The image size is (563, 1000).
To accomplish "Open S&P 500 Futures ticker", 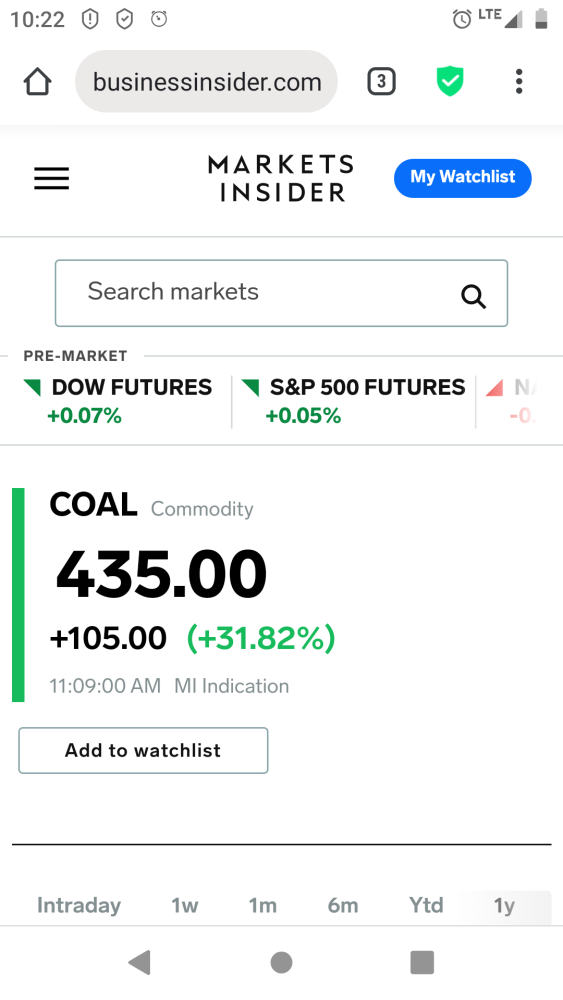I will (353, 401).
